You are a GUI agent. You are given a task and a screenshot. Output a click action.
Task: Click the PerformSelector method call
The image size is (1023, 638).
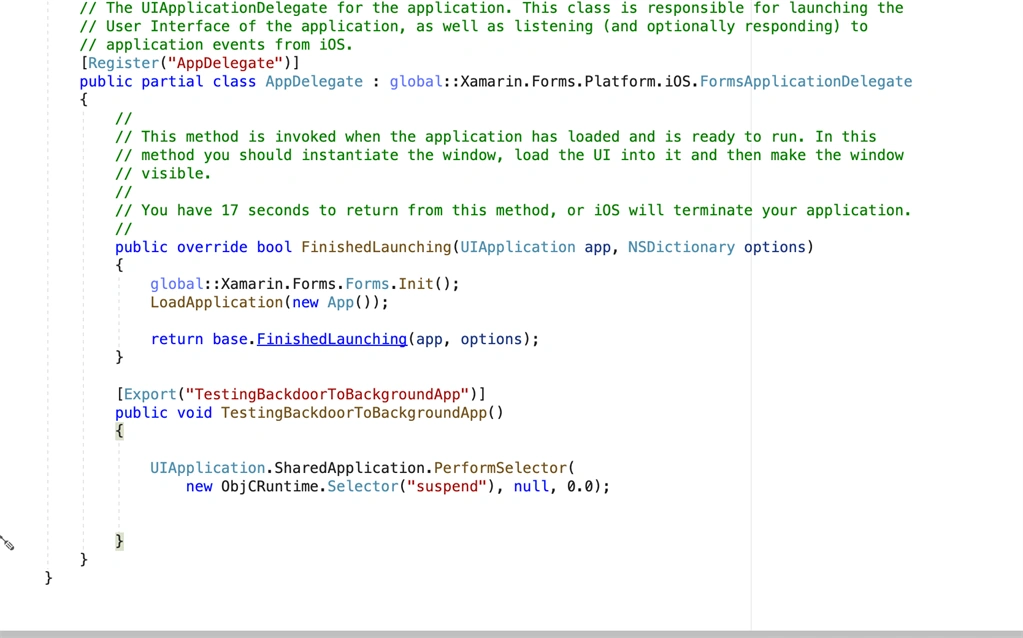tap(500, 468)
